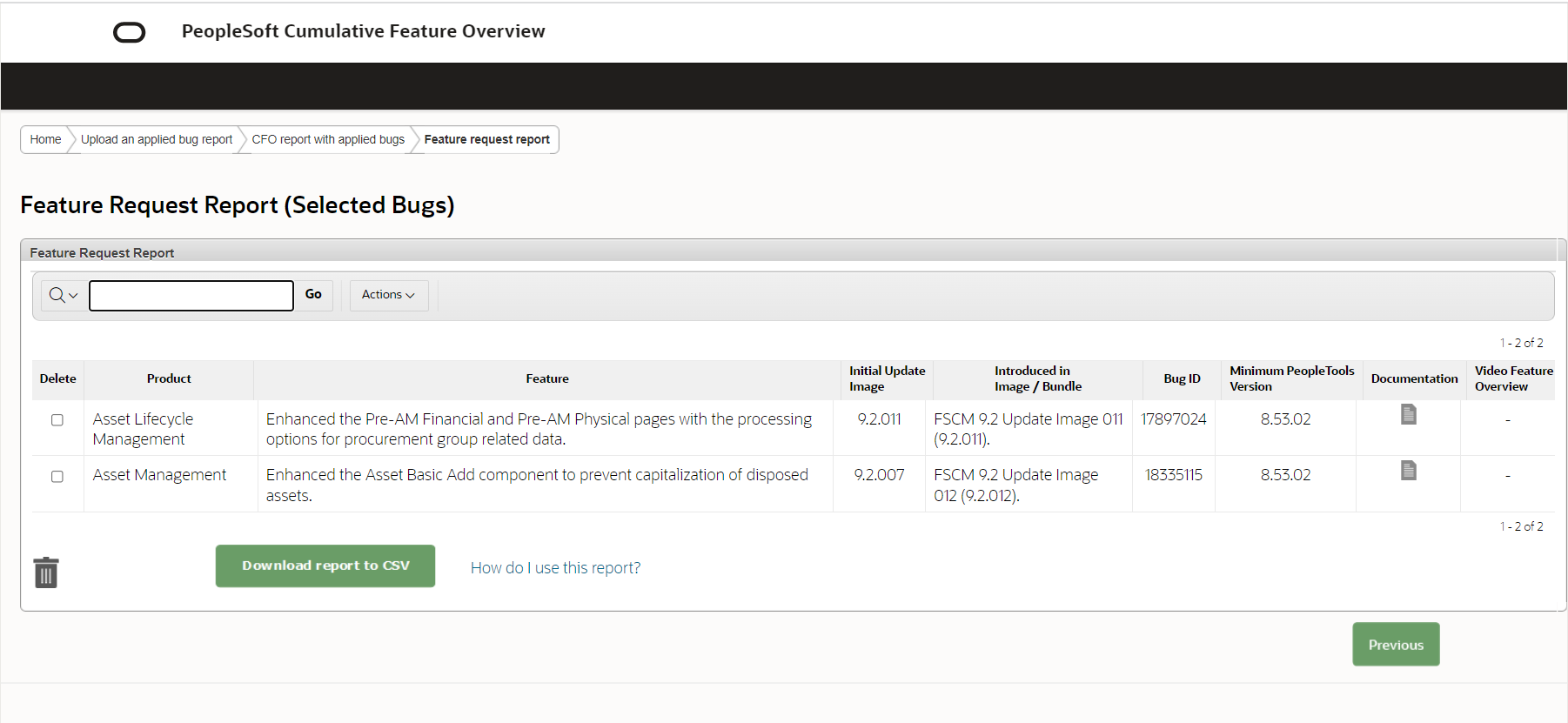The width and height of the screenshot is (1568, 723).
Task: Sort by the Product column header
Action: click(169, 378)
